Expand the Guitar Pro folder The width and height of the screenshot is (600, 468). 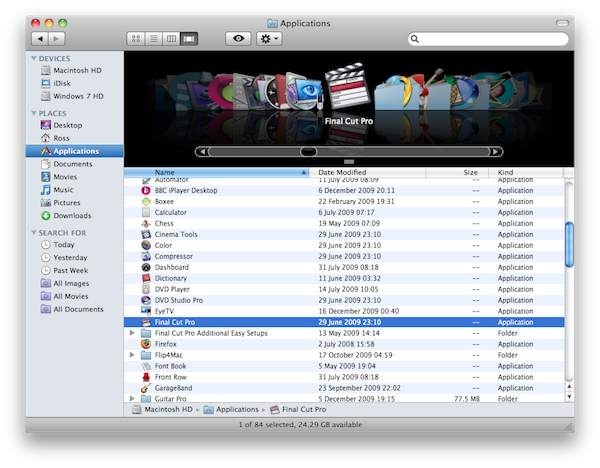coord(132,399)
